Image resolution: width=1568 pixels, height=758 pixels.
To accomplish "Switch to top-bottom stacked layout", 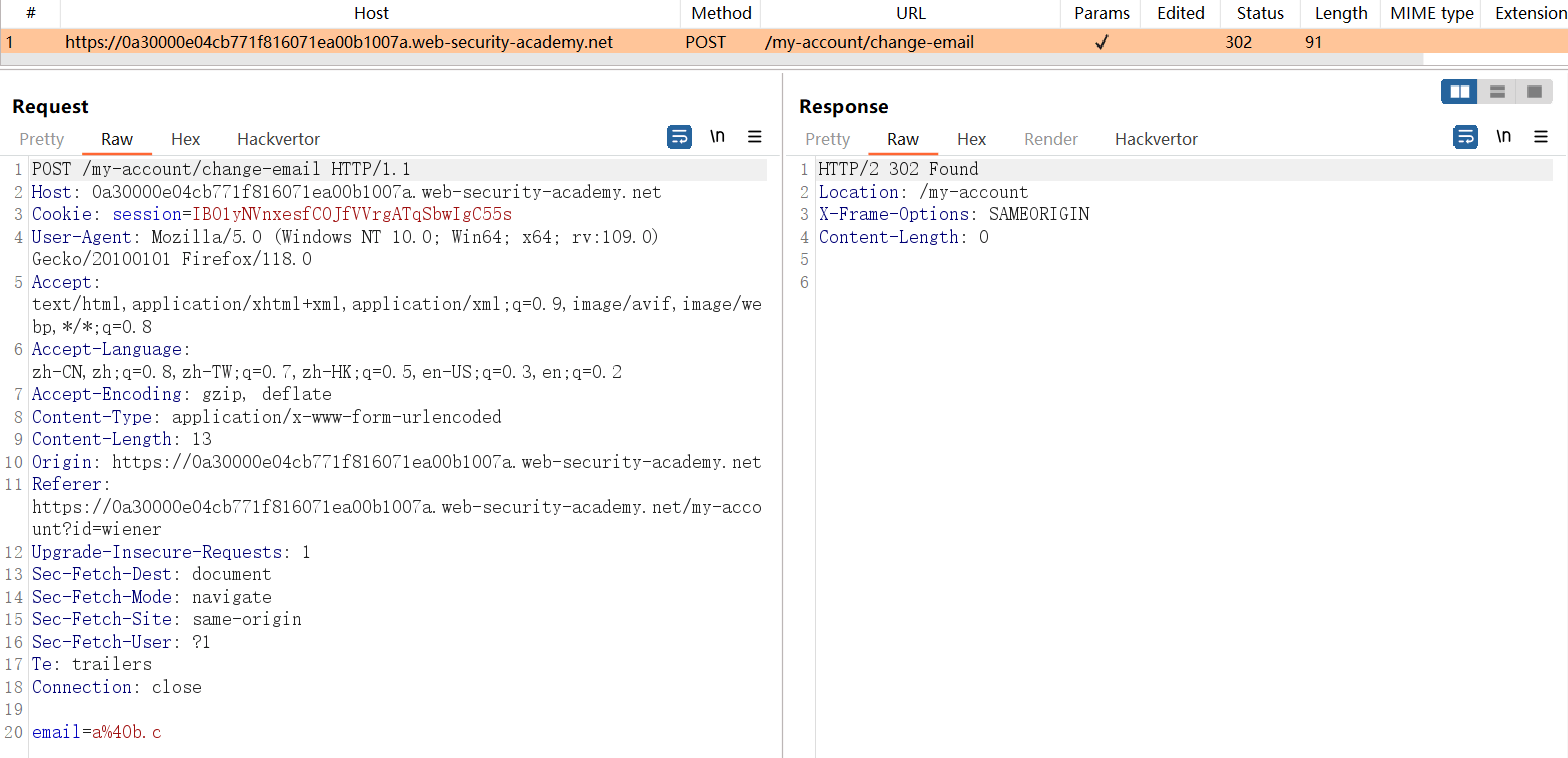I will coord(1497,92).
